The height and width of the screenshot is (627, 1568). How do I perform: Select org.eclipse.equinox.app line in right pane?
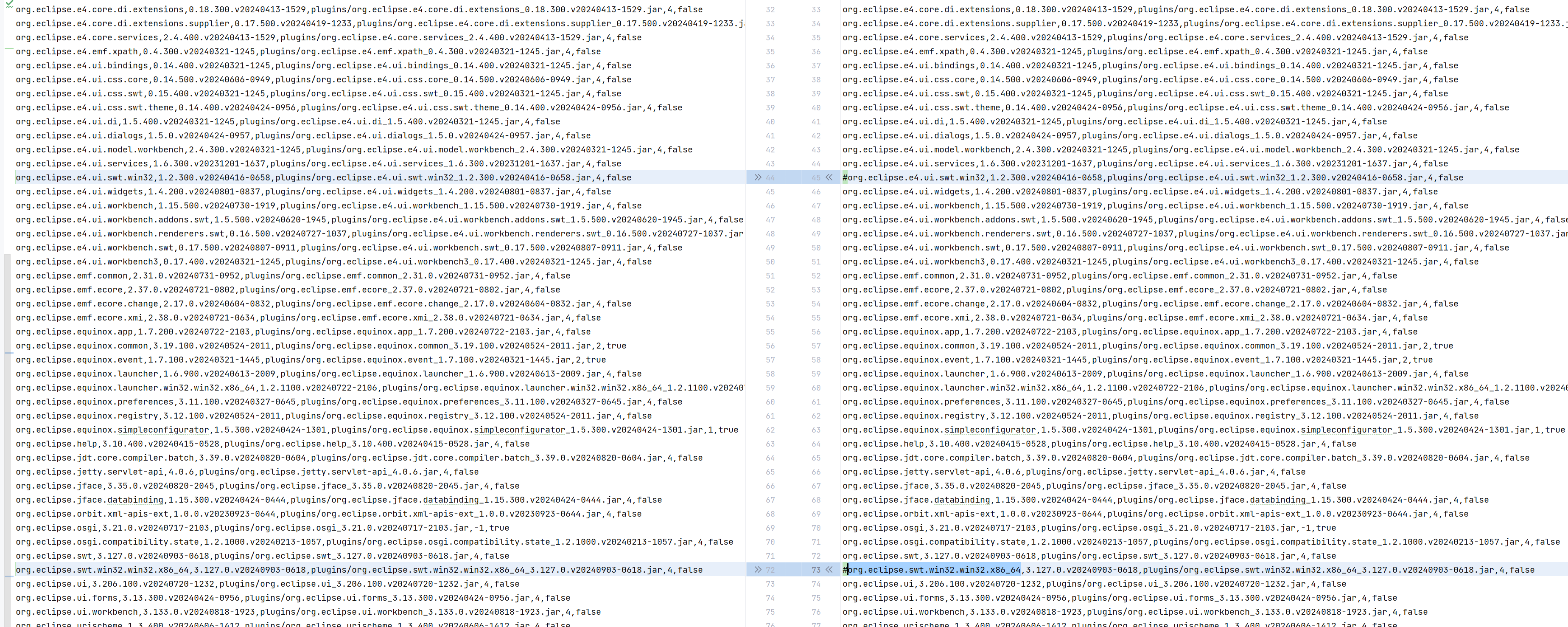click(x=1130, y=332)
